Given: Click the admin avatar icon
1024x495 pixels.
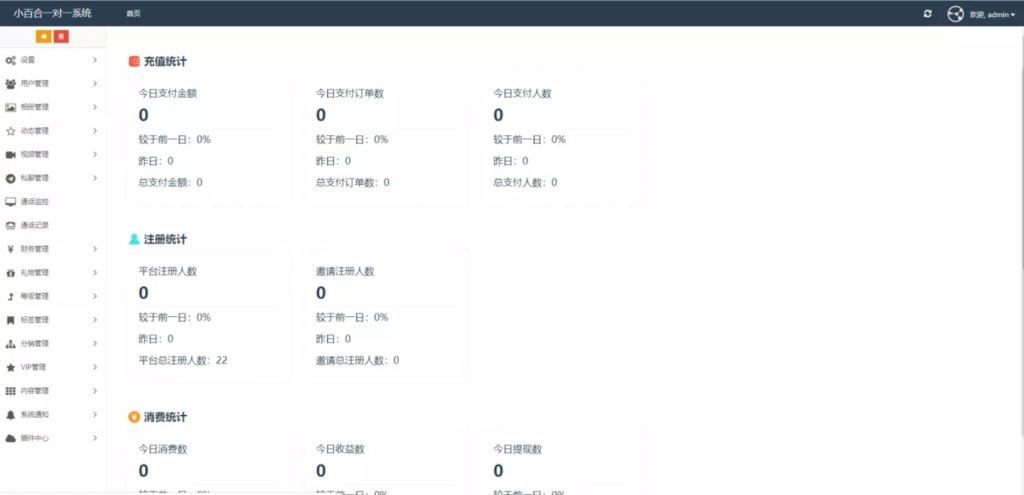Looking at the screenshot, I should 955,14.
